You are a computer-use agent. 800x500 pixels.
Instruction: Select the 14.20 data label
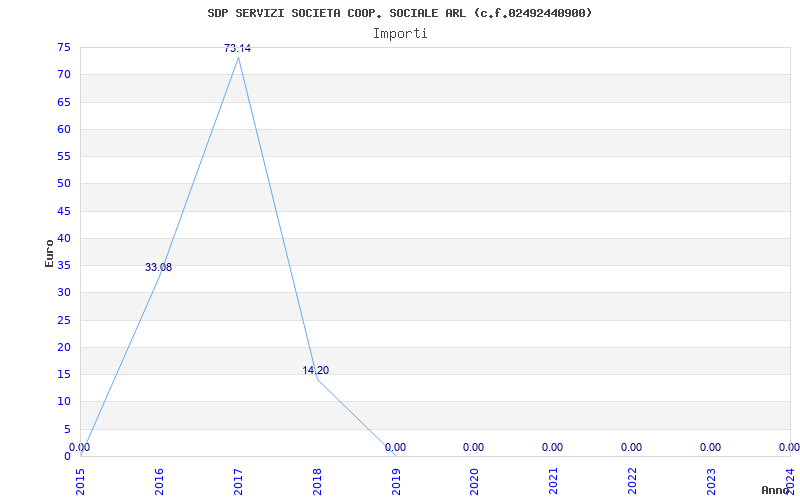click(x=316, y=370)
